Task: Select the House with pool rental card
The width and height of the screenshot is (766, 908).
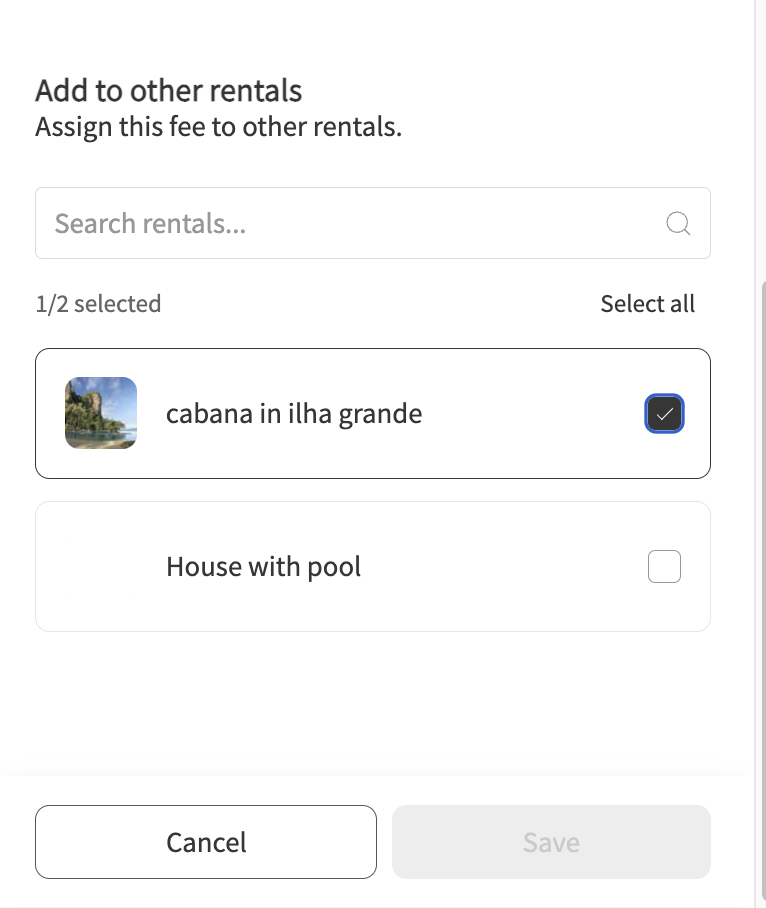Action: 373,566
